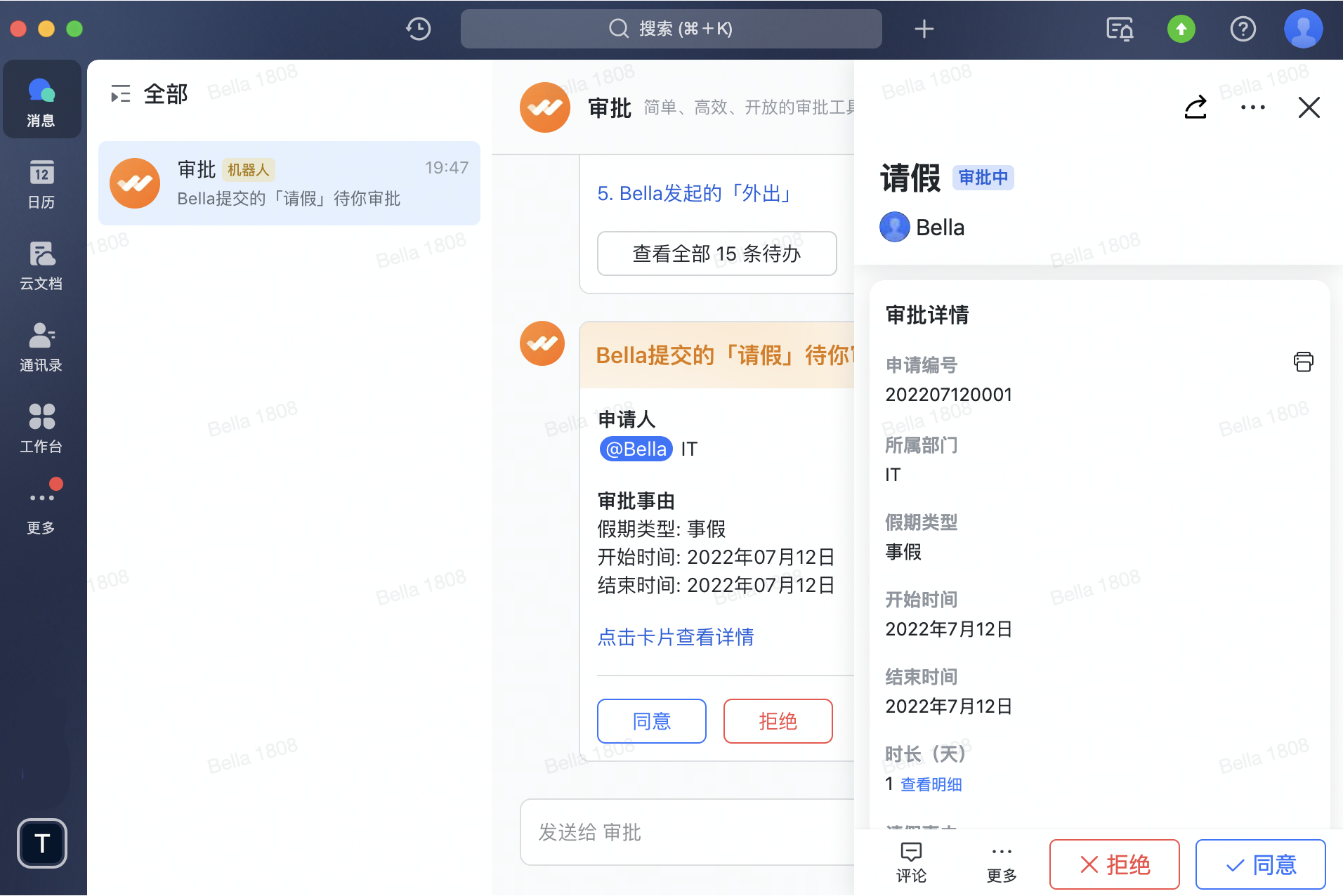The width and height of the screenshot is (1343, 896).
Task: Open the Calendar (日历) sidebar icon
Action: pyautogui.click(x=41, y=184)
